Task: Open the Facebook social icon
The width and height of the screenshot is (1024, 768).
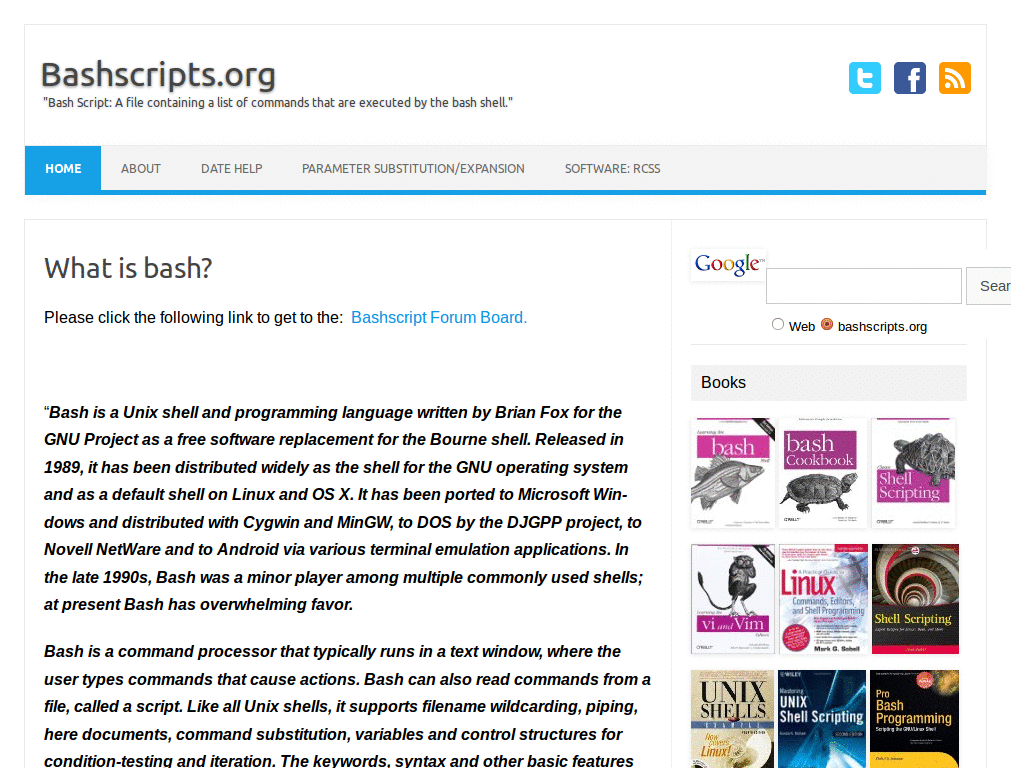Action: 910,78
